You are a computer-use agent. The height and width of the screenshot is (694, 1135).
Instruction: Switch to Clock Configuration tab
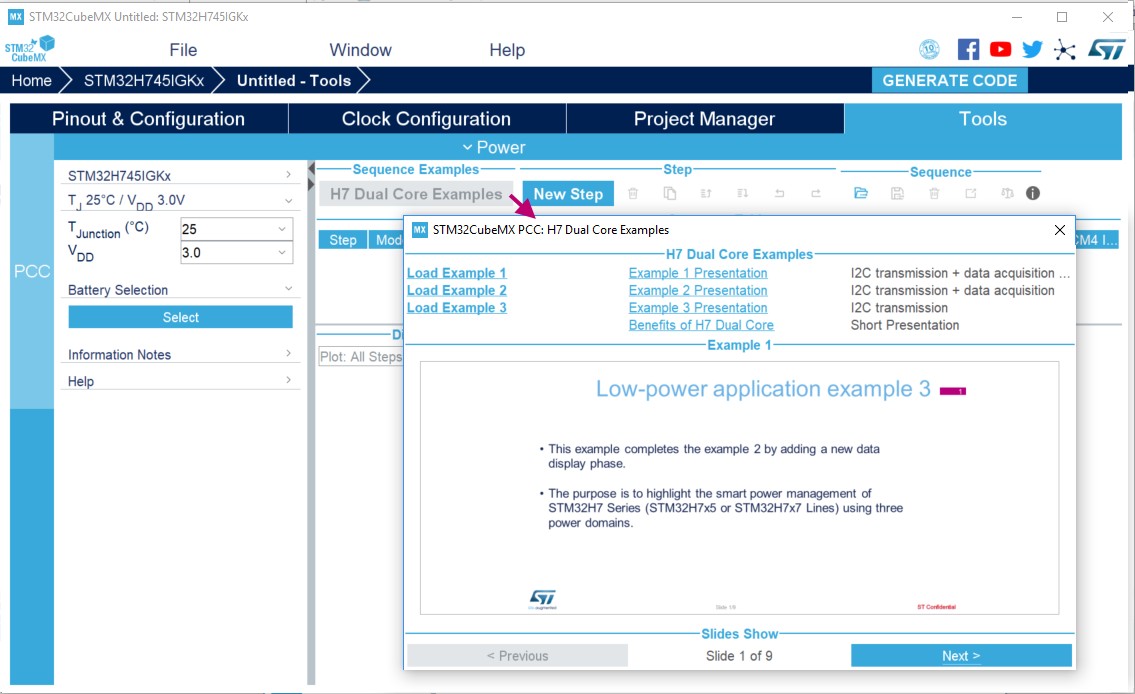pyautogui.click(x=426, y=119)
